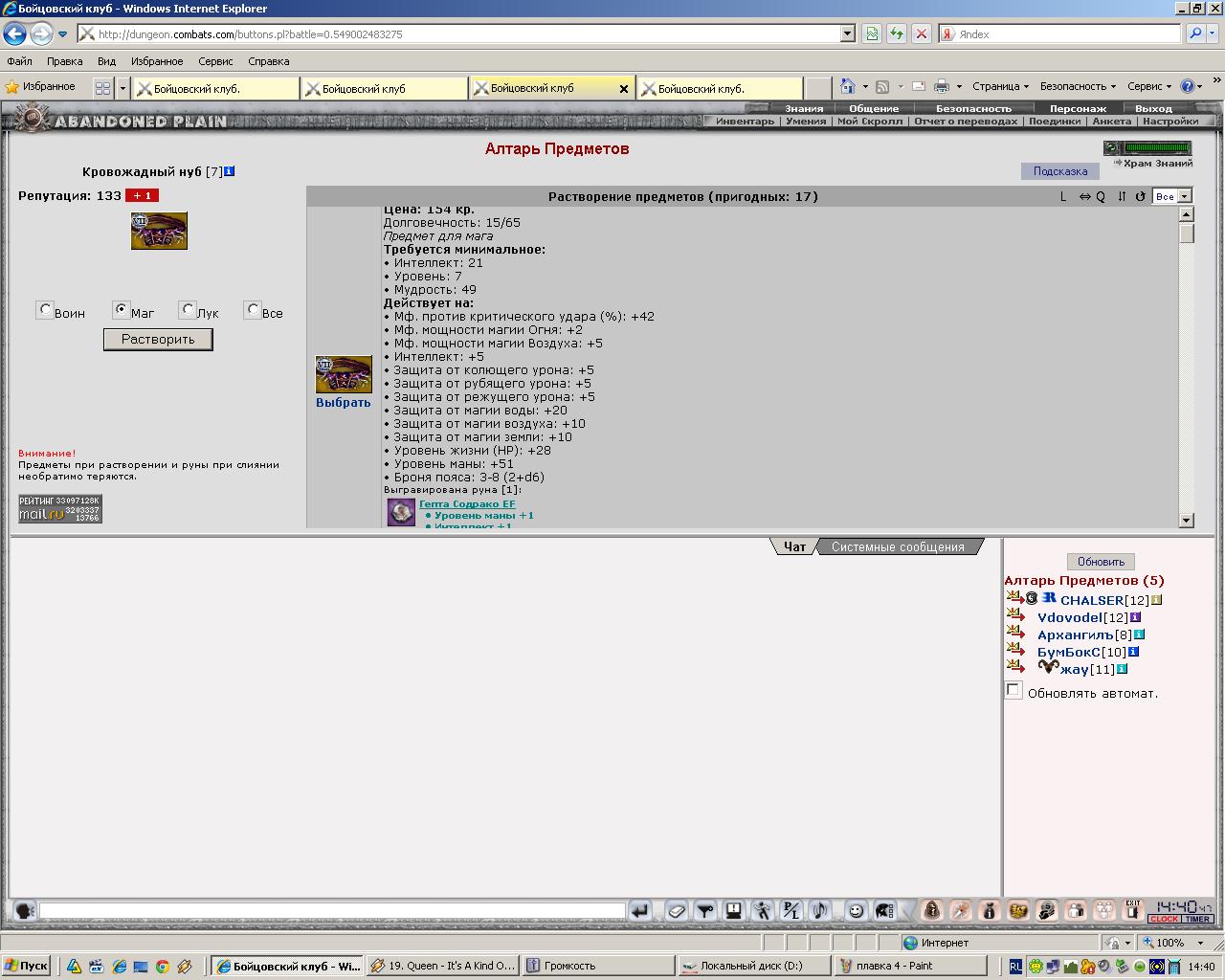Switch to the Чат tab
The width and height of the screenshot is (1225, 980).
(x=794, y=546)
